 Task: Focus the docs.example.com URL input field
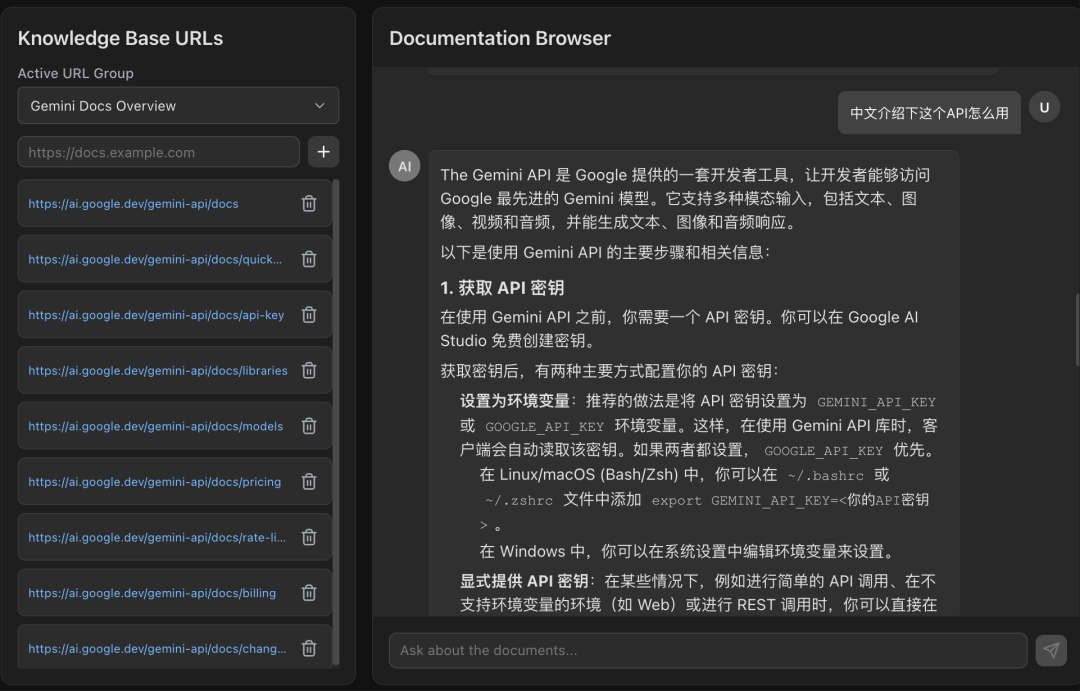point(158,152)
